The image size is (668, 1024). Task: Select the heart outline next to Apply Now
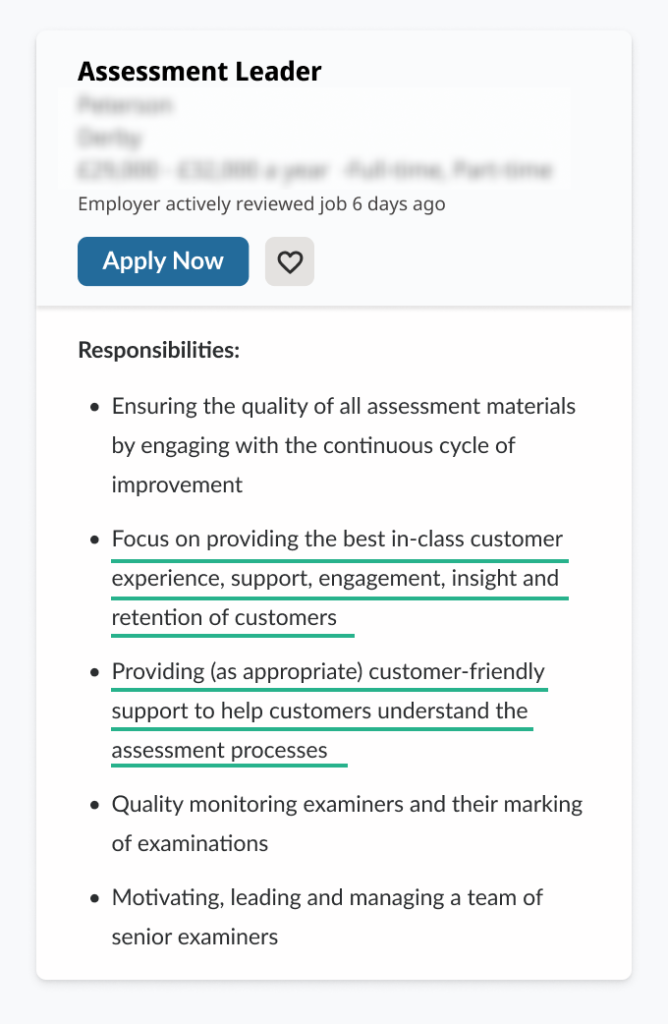[x=289, y=261]
